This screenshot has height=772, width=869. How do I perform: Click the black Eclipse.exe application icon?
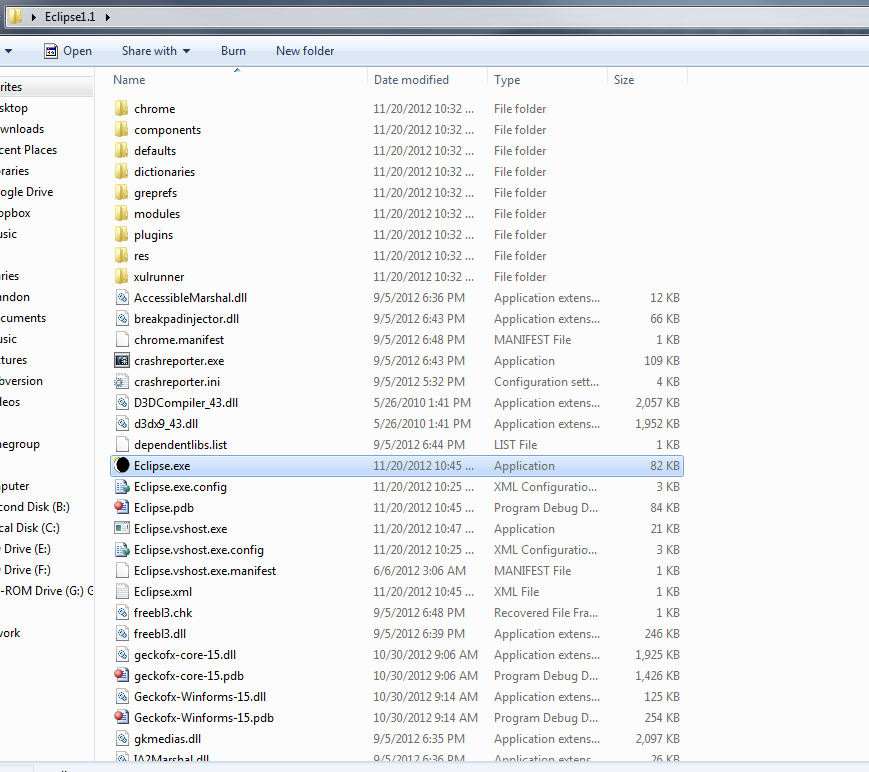coord(122,466)
